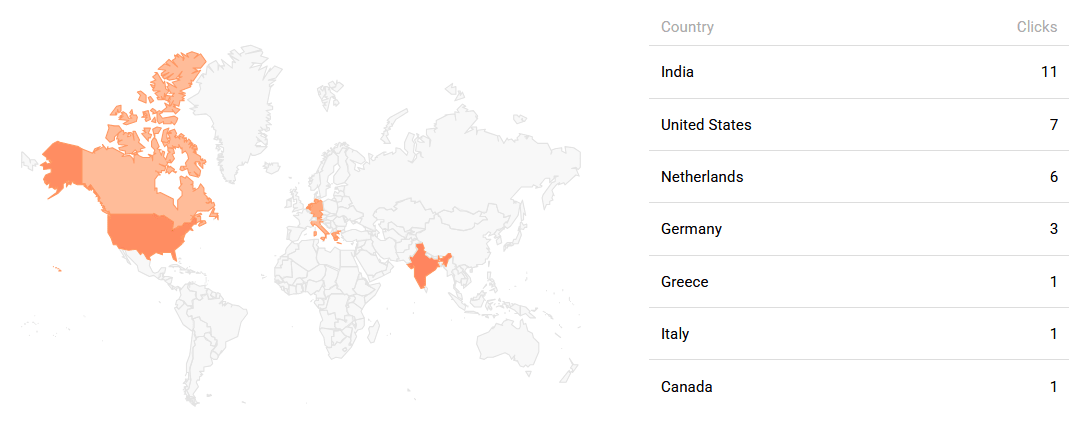Click the 6 clicks value for Netherlands
Image resolution: width=1082 pixels, height=427 pixels.
pyautogui.click(x=1053, y=177)
